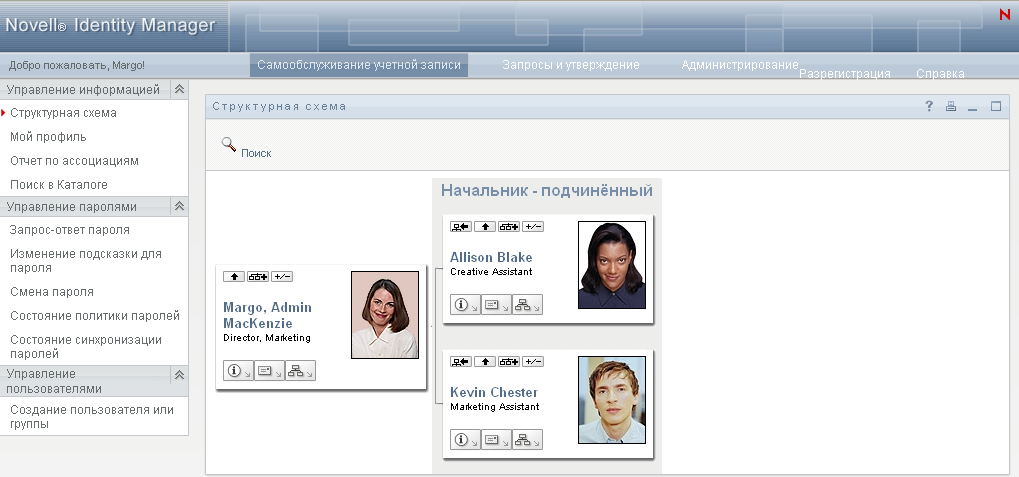The height and width of the screenshot is (477, 1019).
Task: Open the Самообслуживание учетной записи tab
Action: pyautogui.click(x=359, y=65)
